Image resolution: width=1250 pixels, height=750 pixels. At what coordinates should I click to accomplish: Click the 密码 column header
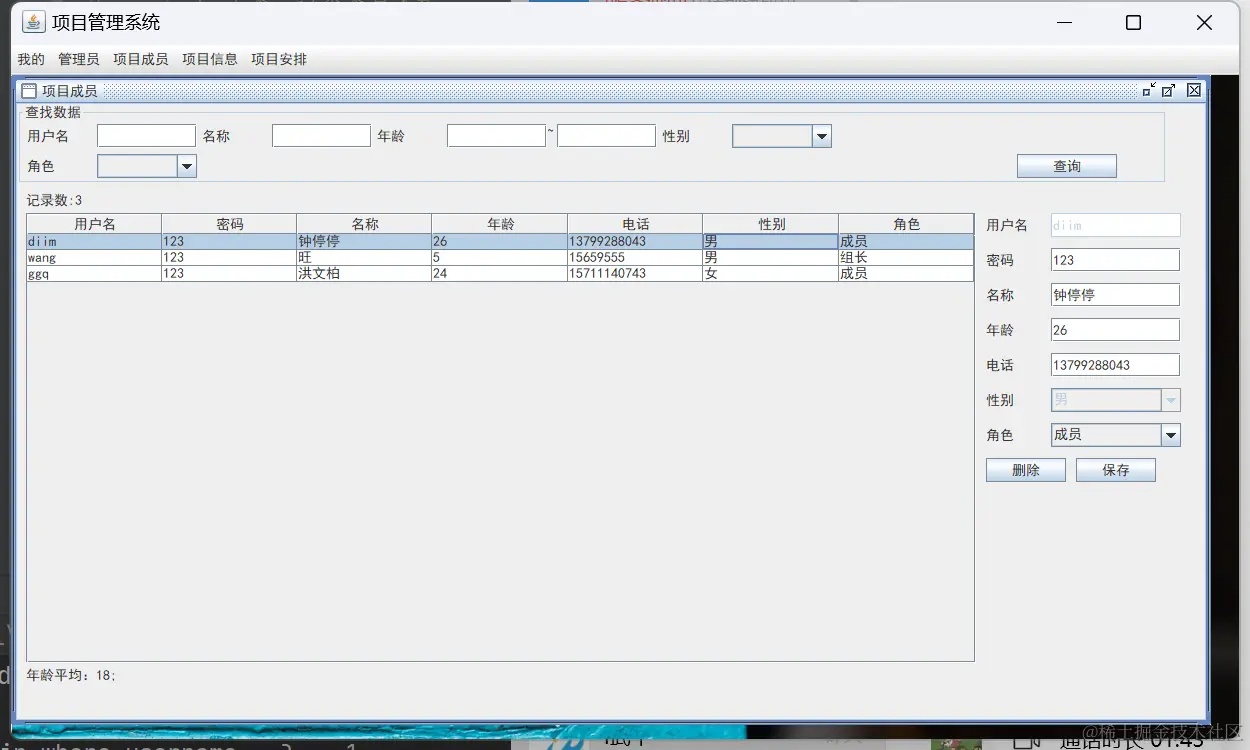(x=229, y=224)
